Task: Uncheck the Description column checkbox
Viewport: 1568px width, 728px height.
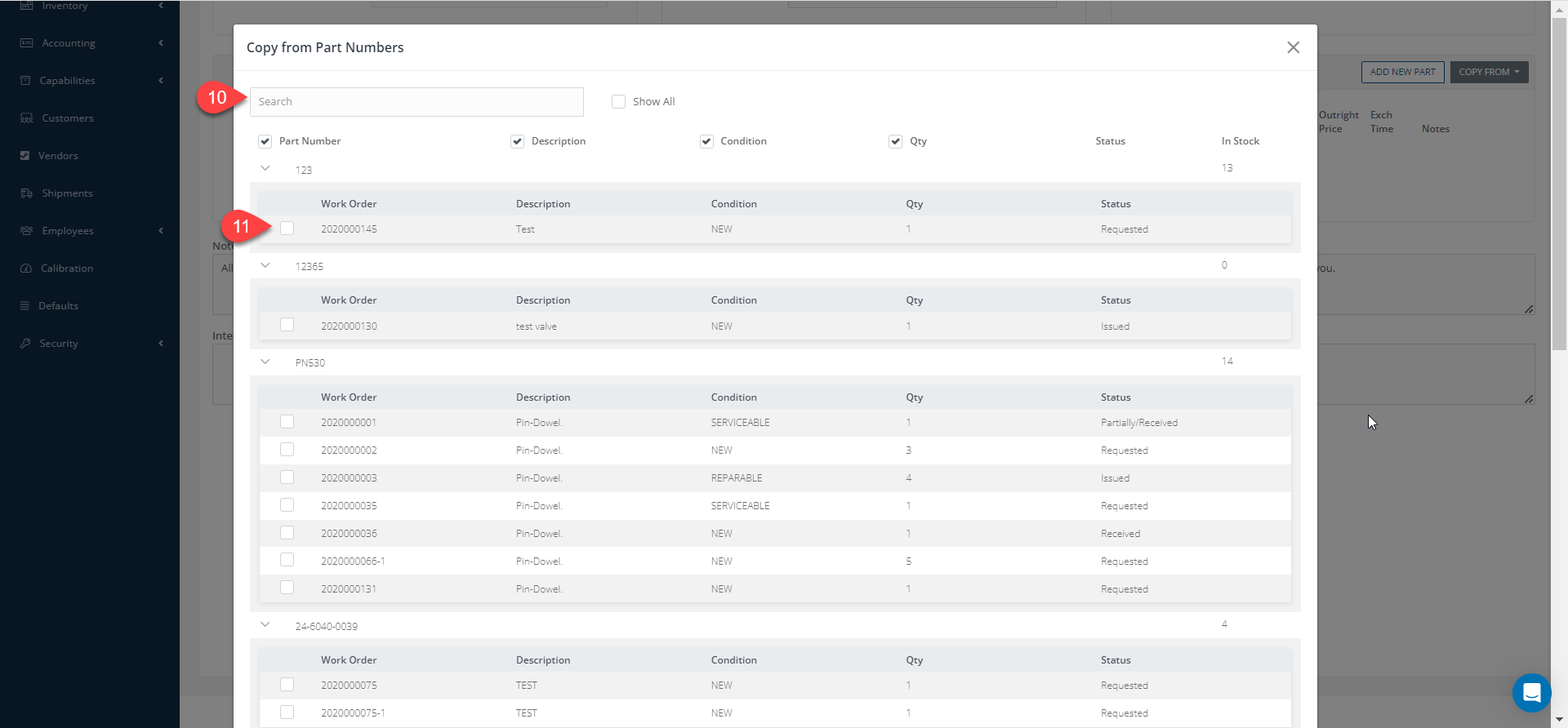Action: point(517,141)
